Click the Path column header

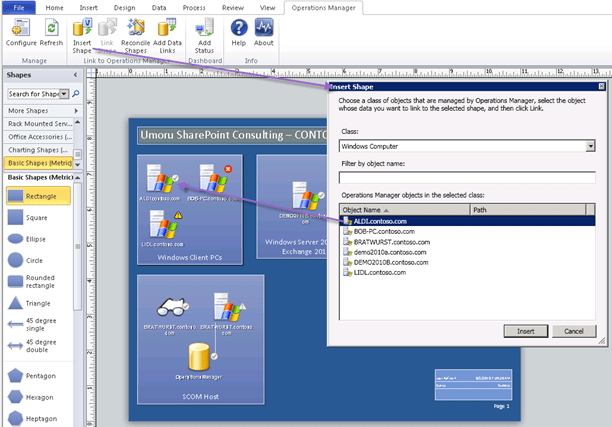(x=528, y=210)
